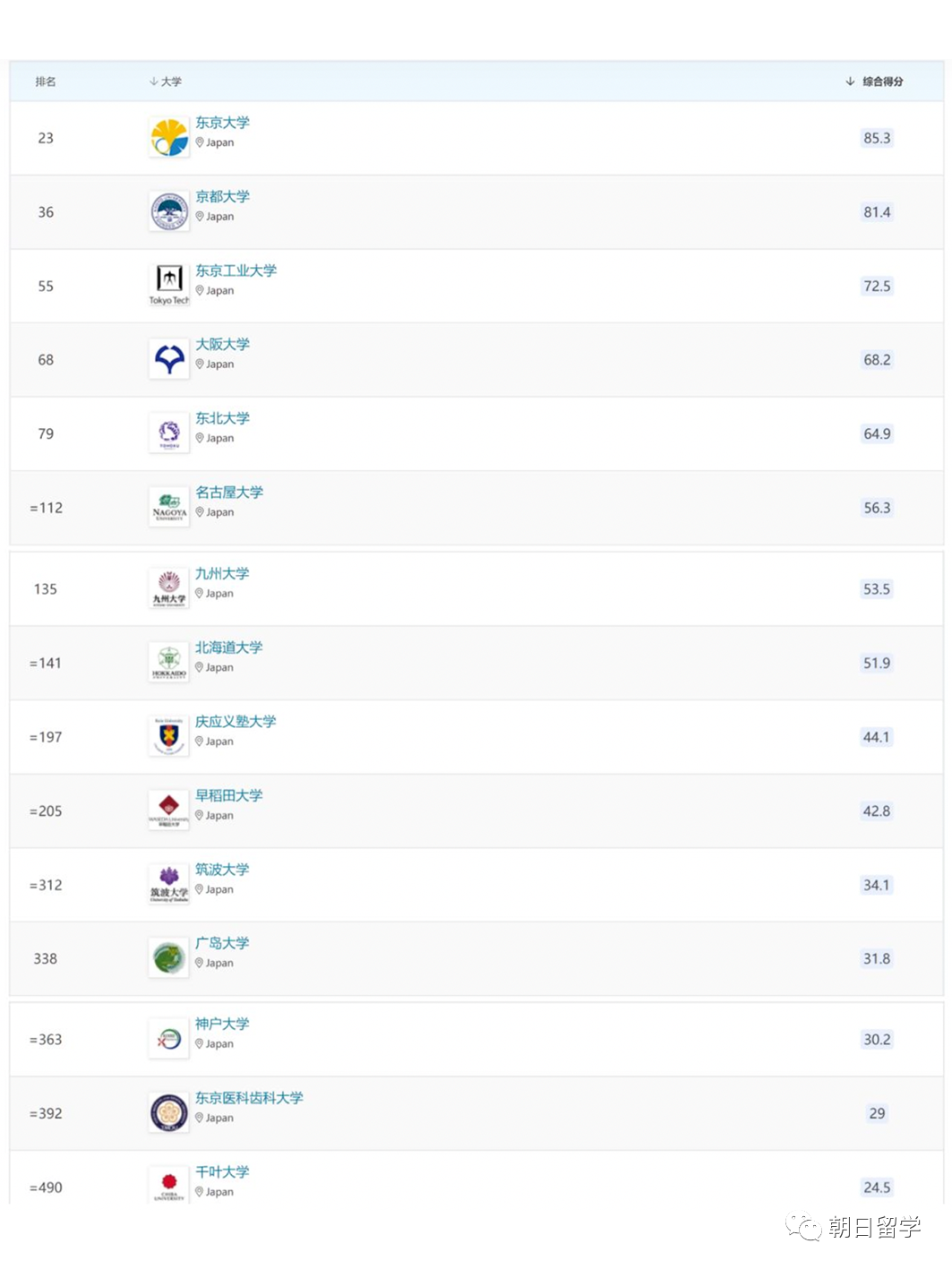952x1269 pixels.
Task: Click the Hokkaido University logo
Action: click(169, 663)
